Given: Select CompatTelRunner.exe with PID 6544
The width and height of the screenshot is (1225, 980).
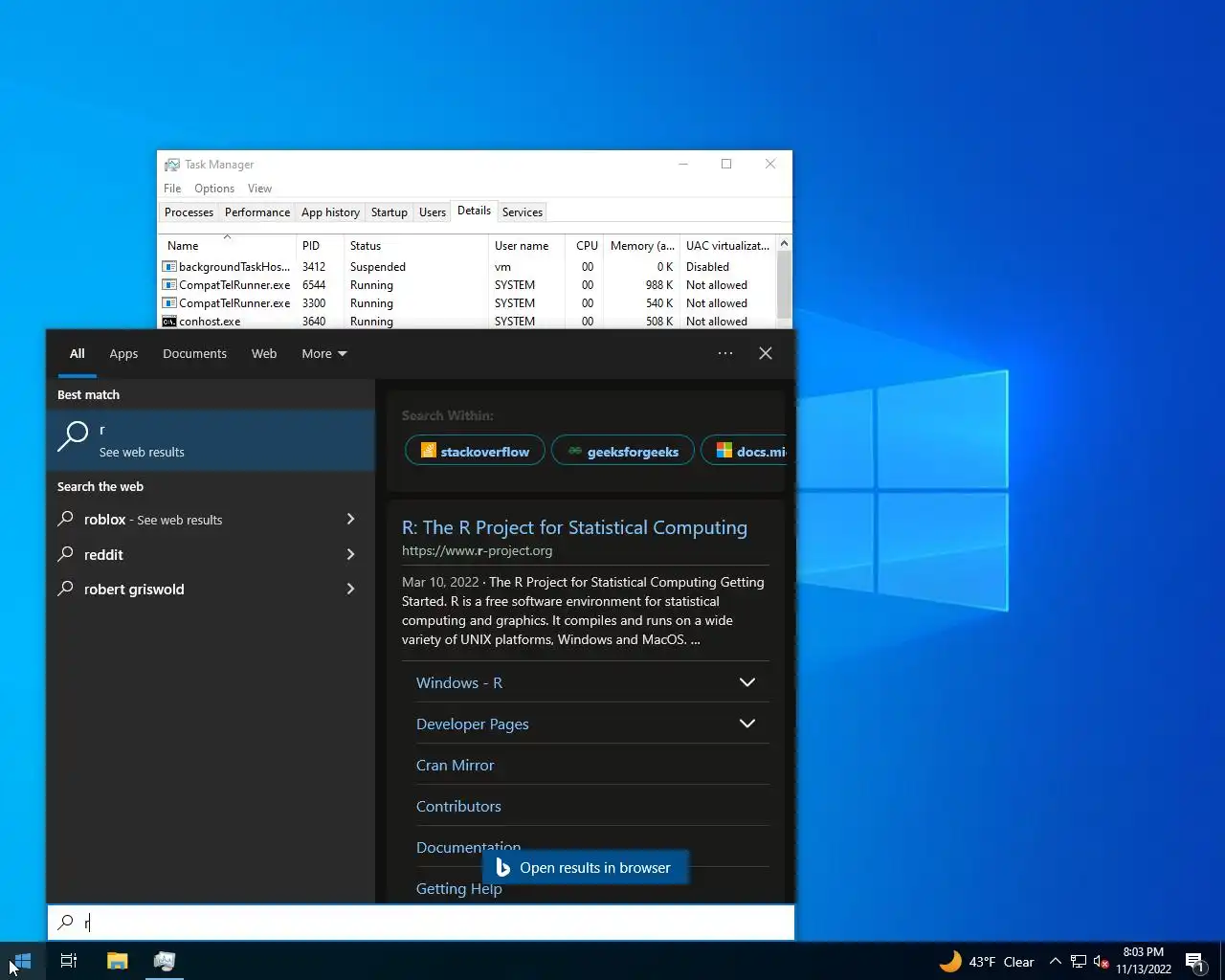Looking at the screenshot, I should coord(467,285).
